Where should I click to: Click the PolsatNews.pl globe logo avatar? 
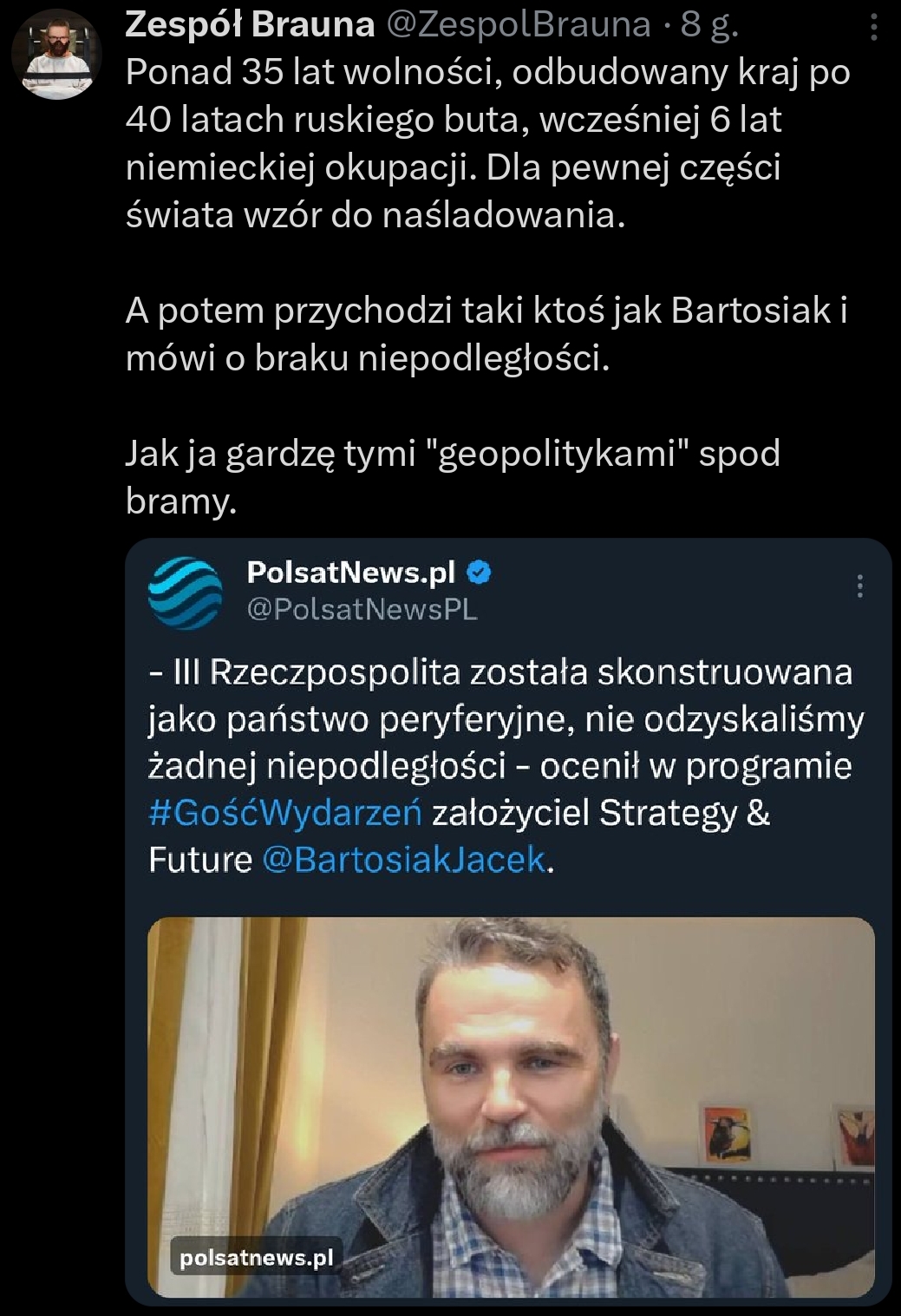tap(185, 593)
